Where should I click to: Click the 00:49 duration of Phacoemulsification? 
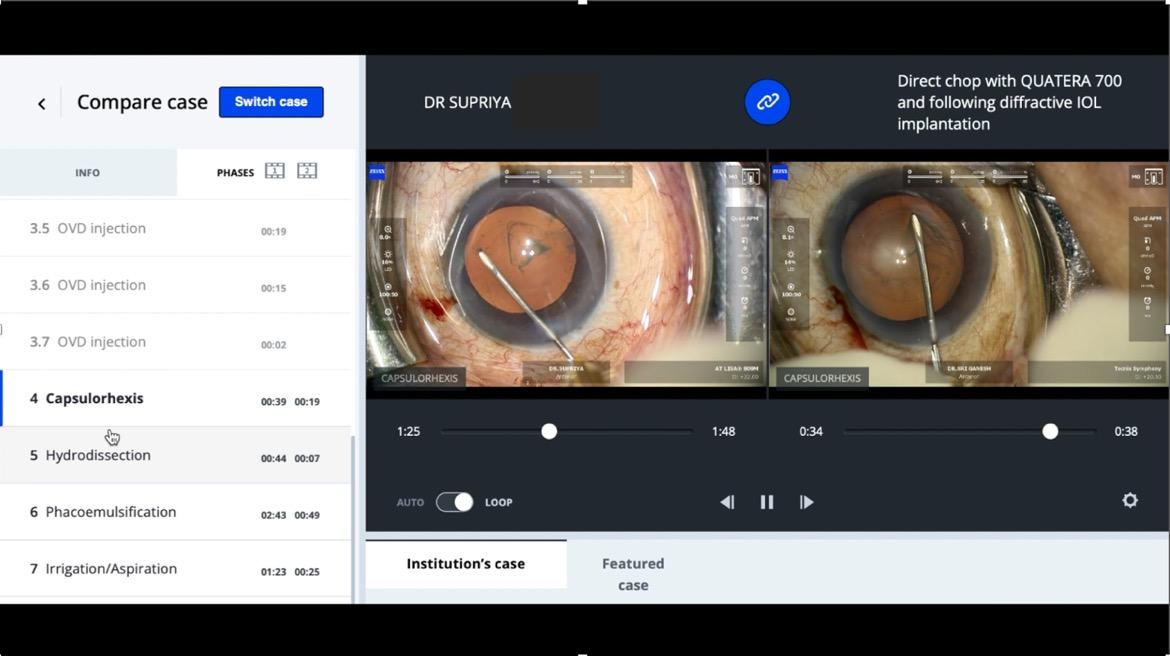click(x=307, y=515)
